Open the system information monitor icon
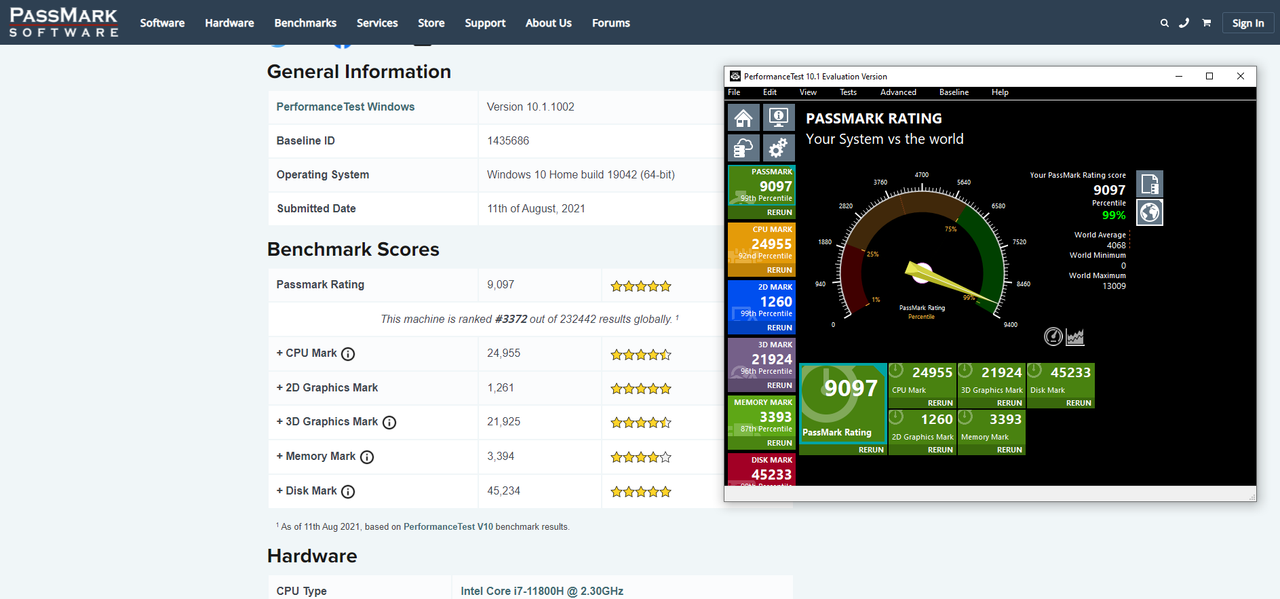Screen dimensions: 1280x599 pyautogui.click(x=779, y=118)
